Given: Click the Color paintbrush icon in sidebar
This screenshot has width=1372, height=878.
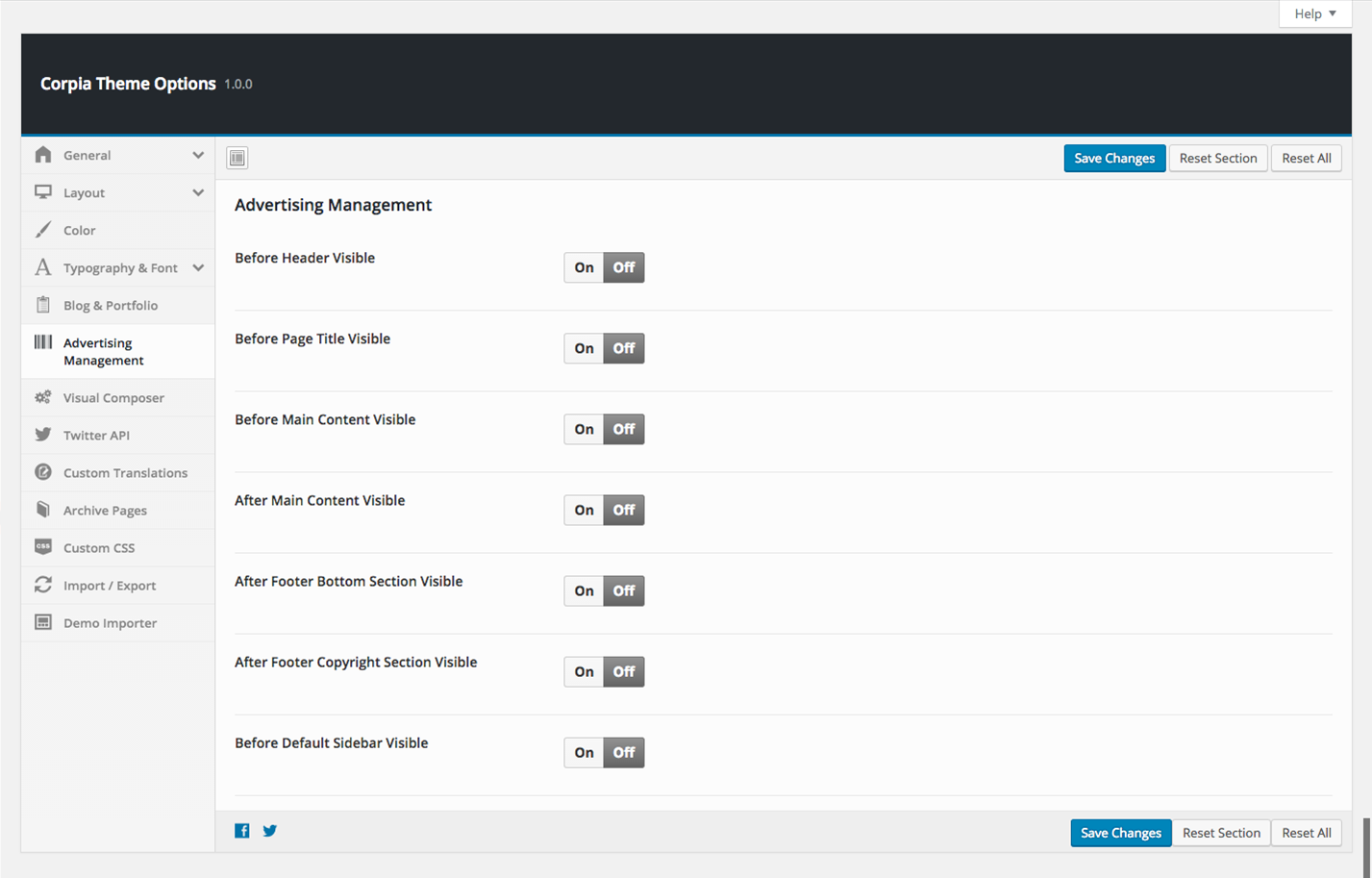Looking at the screenshot, I should [43, 230].
